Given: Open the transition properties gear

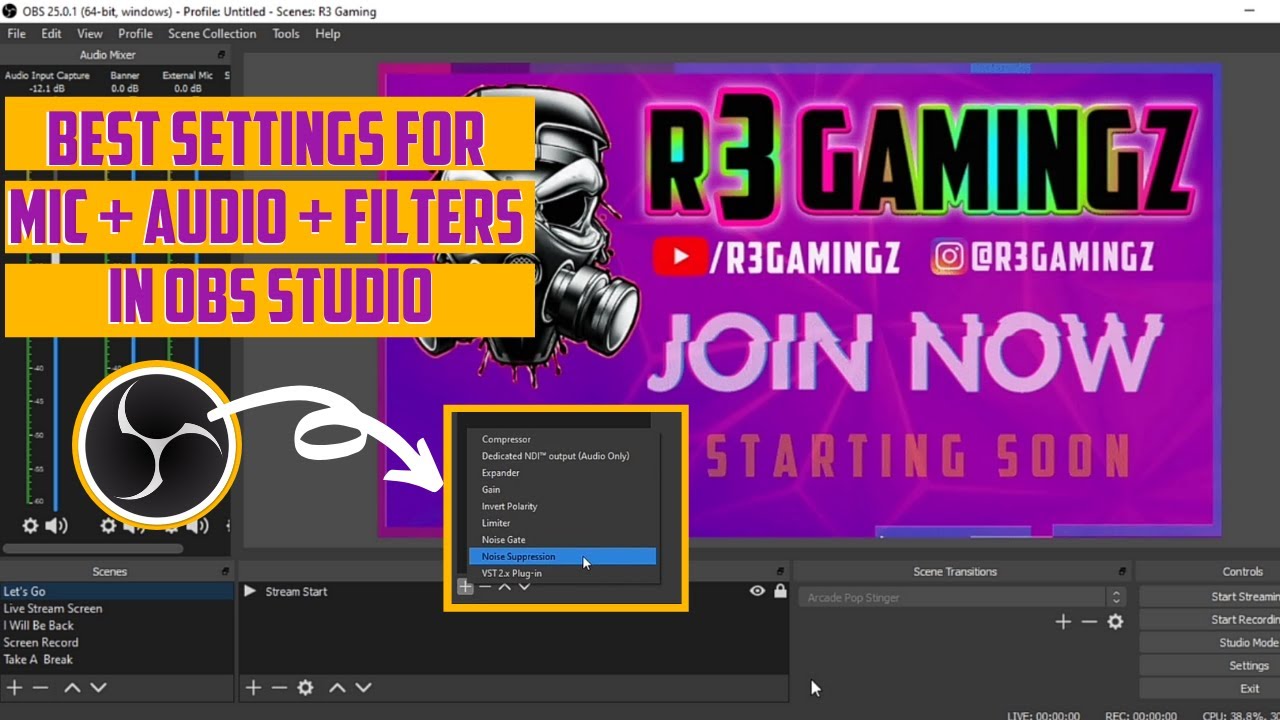Looking at the screenshot, I should [1116, 621].
